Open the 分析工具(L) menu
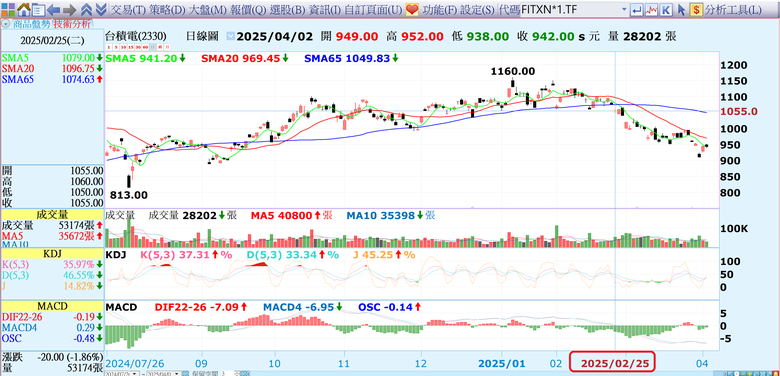The height and width of the screenshot is (376, 780). click(x=733, y=9)
